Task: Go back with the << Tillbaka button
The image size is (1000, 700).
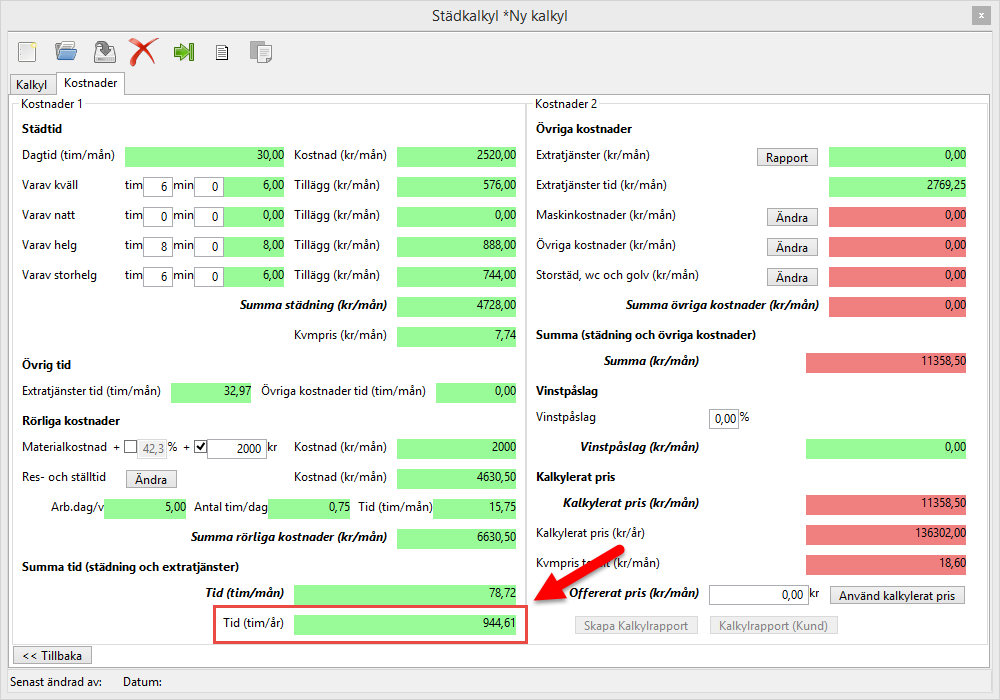Action: point(51,655)
